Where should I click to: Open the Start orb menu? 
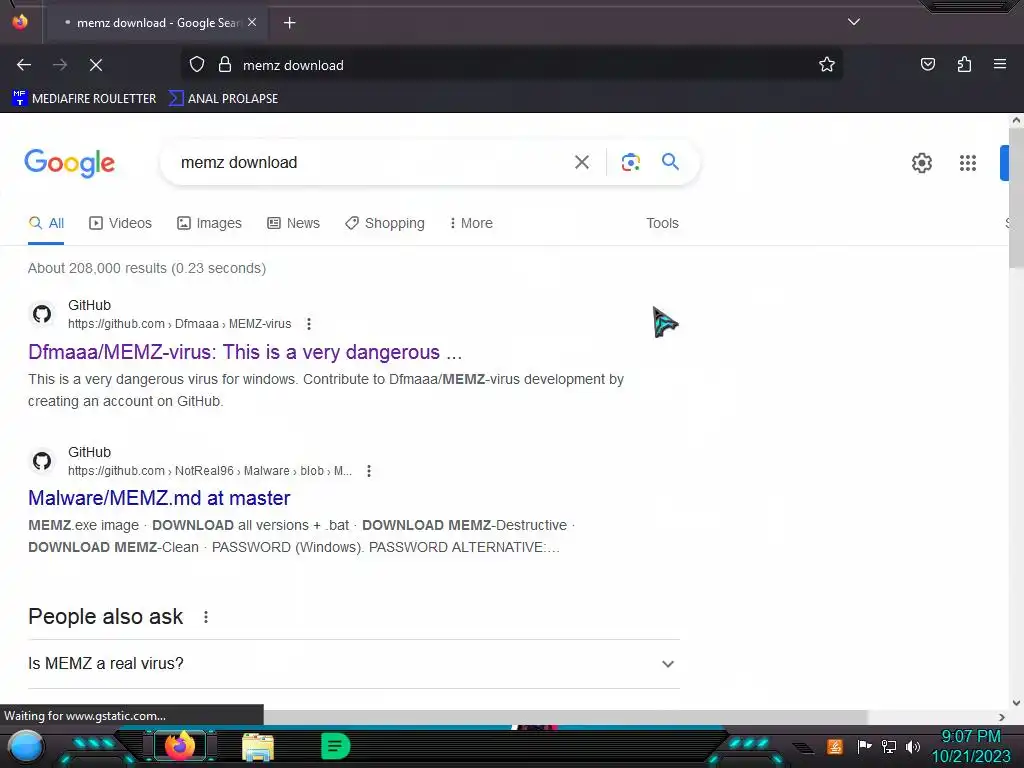[26, 747]
